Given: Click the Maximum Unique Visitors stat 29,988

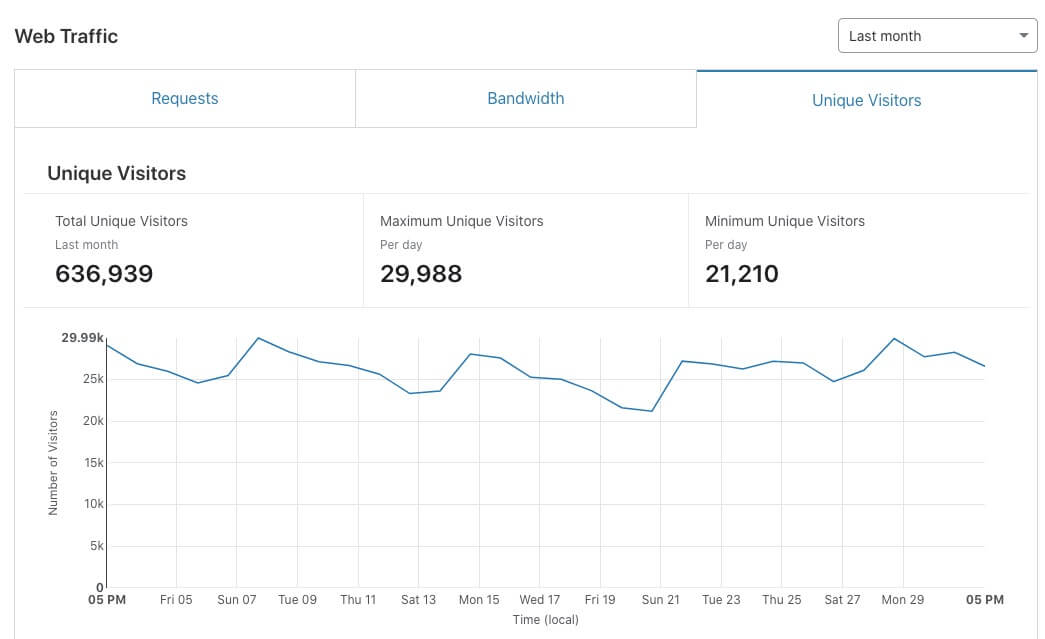Looking at the screenshot, I should [421, 273].
